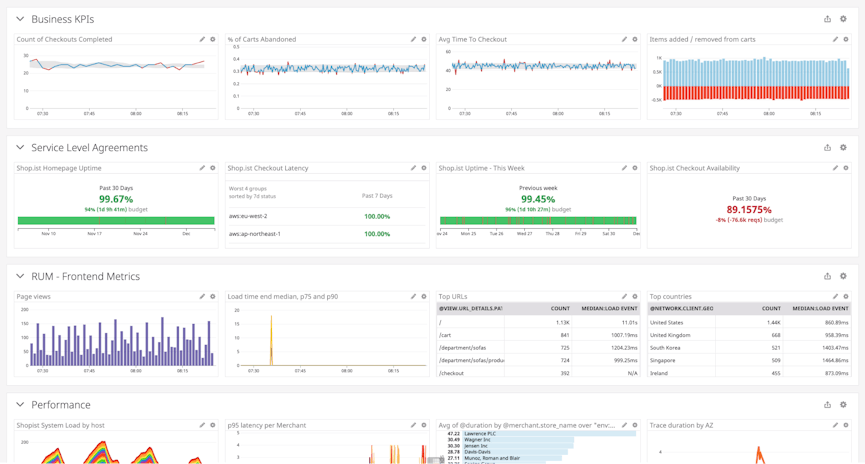Image resolution: width=865 pixels, height=464 pixels.
Task: Open settings for Shop.ist Checkout Availability widget
Action: tap(846, 168)
